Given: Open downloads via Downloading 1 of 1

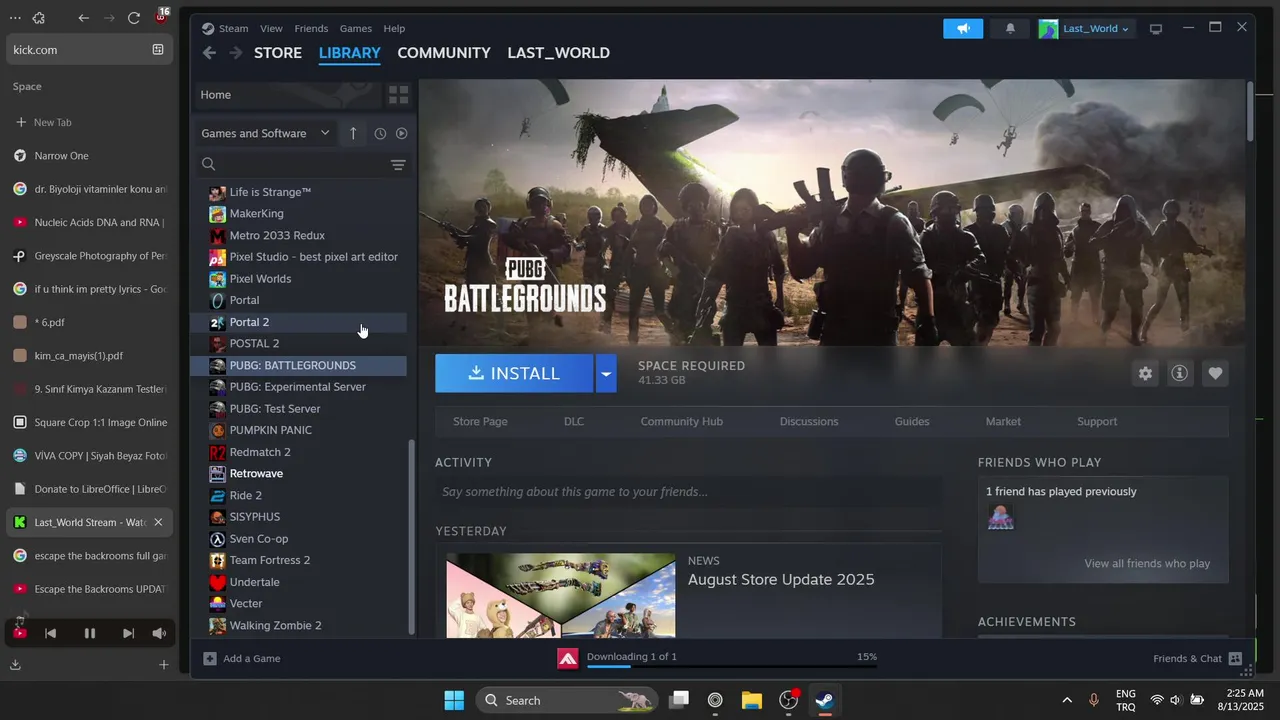Looking at the screenshot, I should (632, 656).
